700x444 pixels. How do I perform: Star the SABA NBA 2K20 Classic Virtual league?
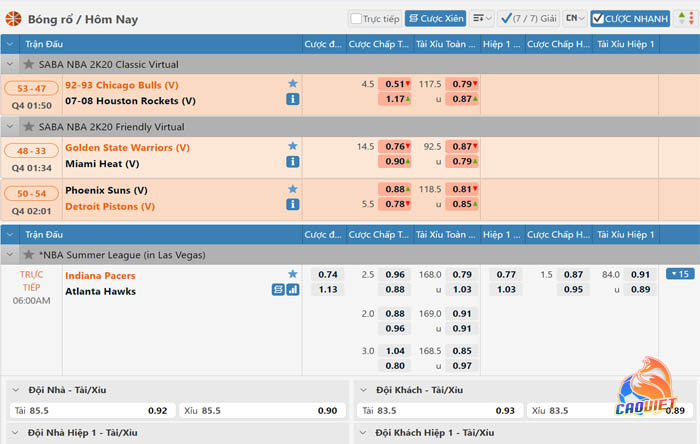tap(29, 64)
